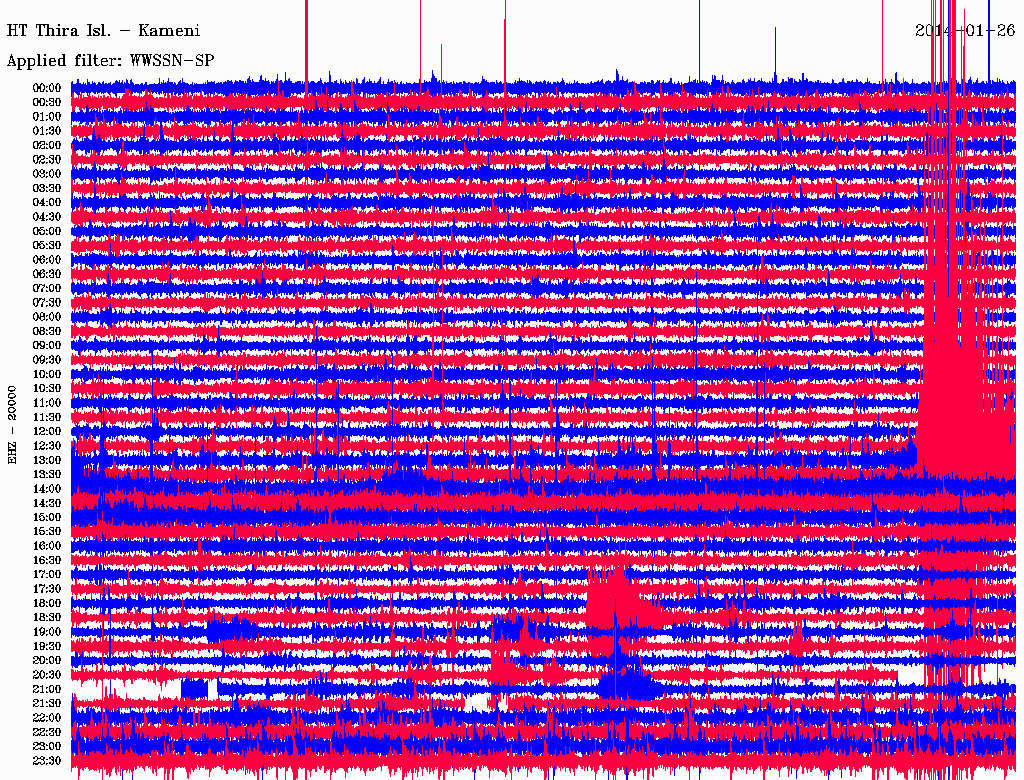Select the 23:30 time label
This screenshot has height=780, width=1024.
coord(47,761)
